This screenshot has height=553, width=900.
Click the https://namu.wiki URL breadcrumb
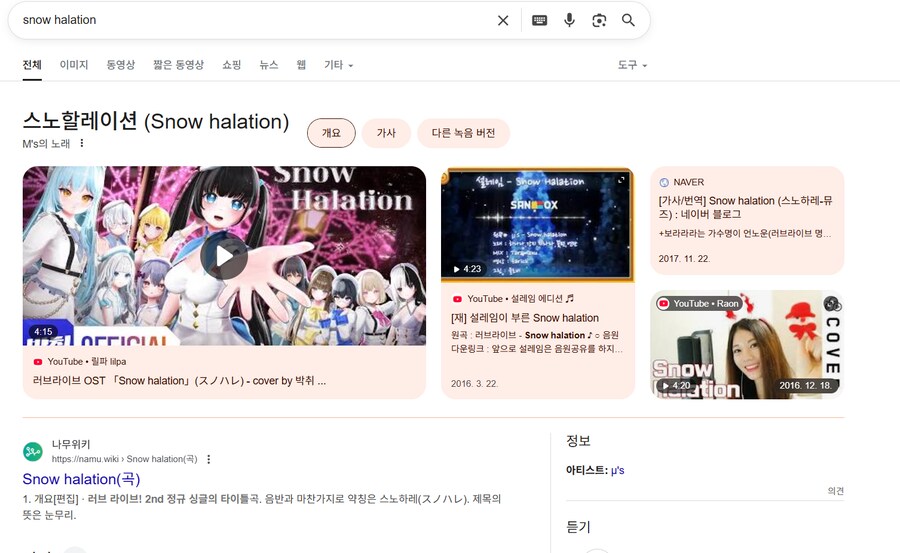[125, 459]
